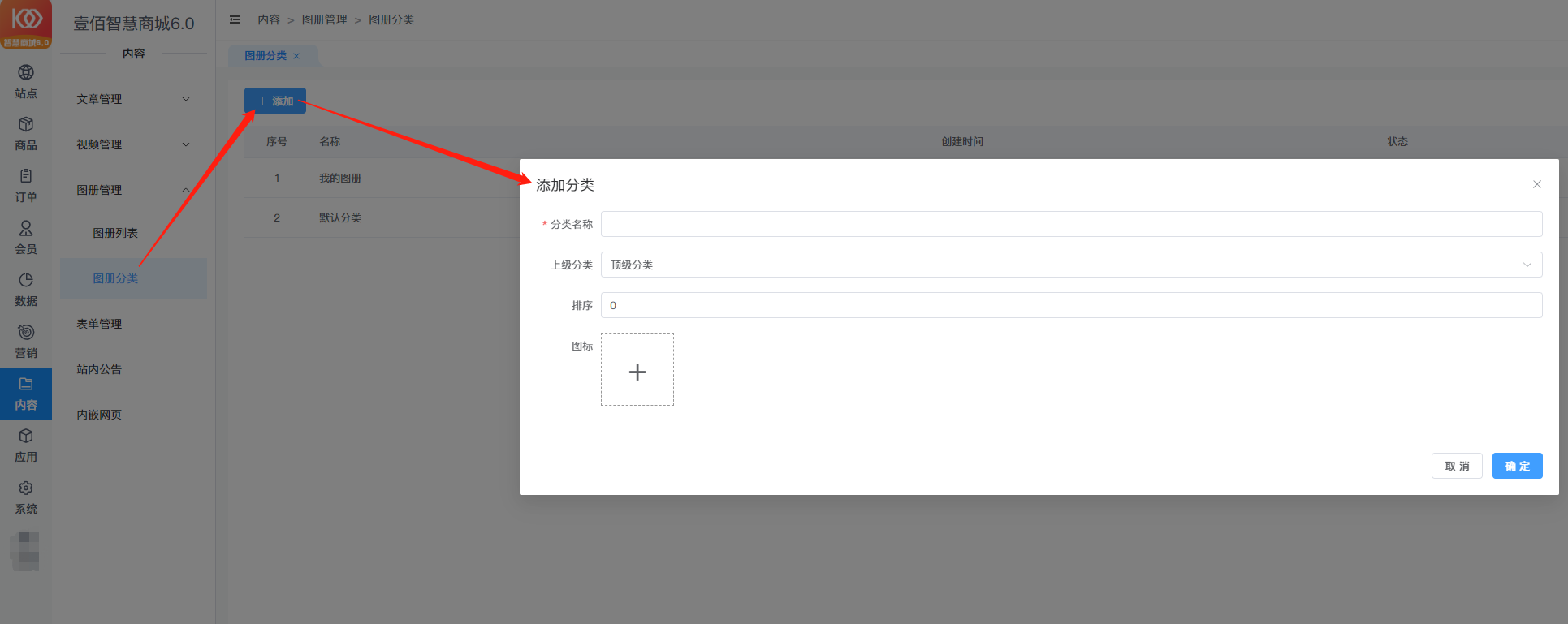This screenshot has width=1568, height=624.
Task: Click the user avatar in sidebar
Action: (26, 551)
